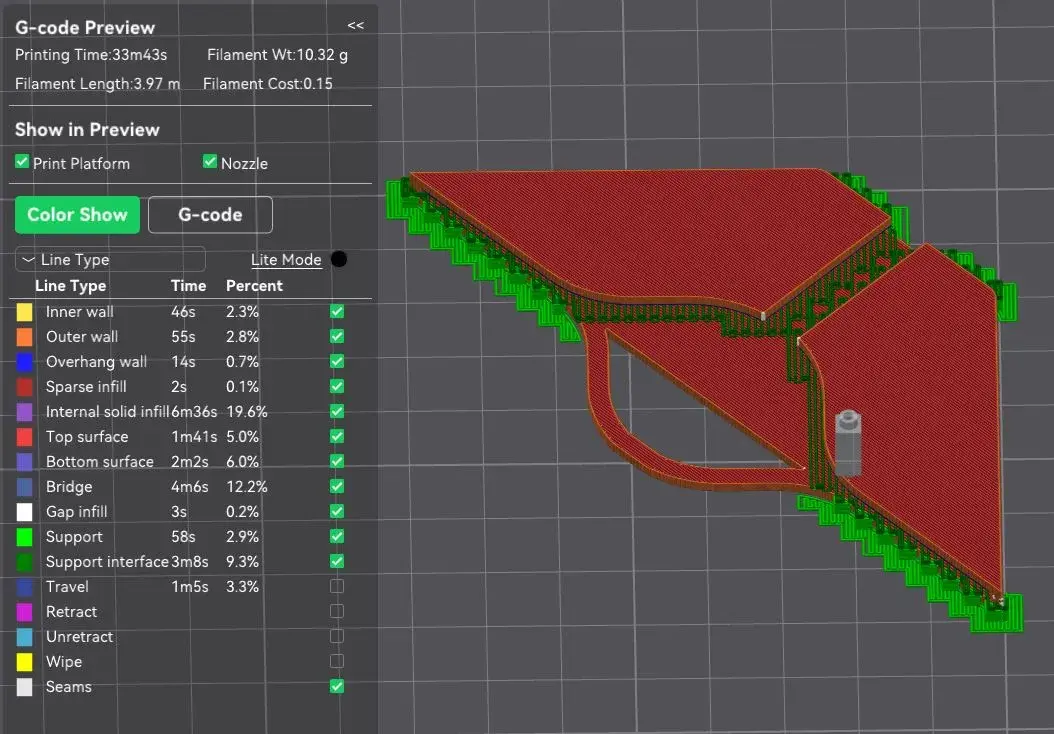Click the white Gap infill swatch
Image resolution: width=1054 pixels, height=734 pixels.
tap(24, 512)
